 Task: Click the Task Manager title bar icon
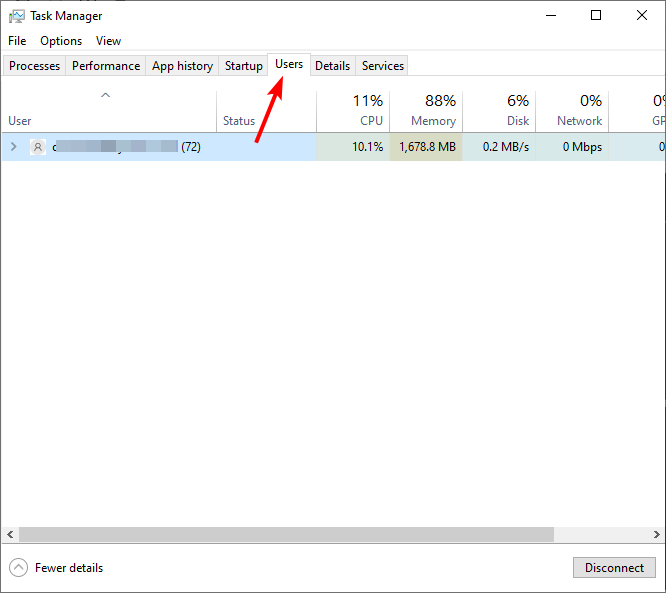click(x=17, y=16)
